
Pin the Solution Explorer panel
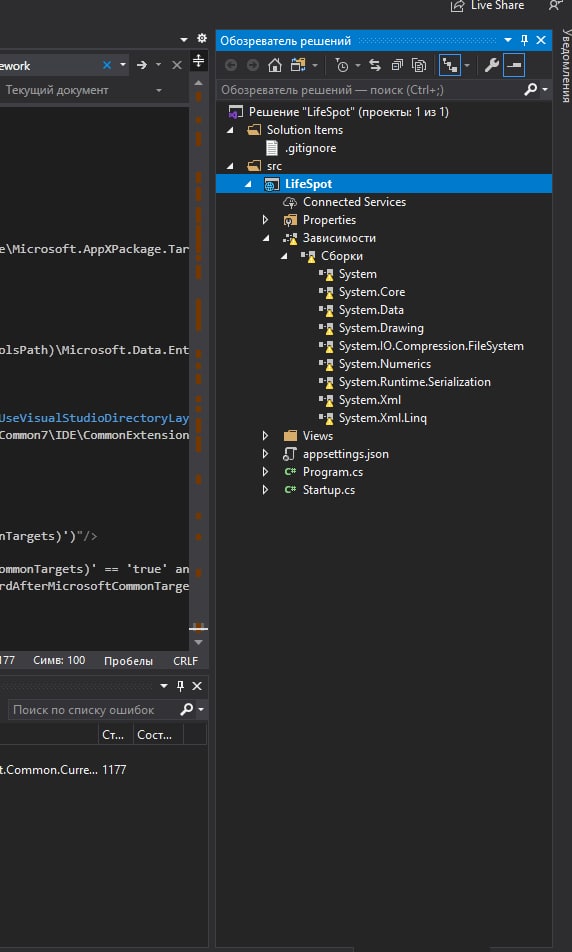point(525,41)
